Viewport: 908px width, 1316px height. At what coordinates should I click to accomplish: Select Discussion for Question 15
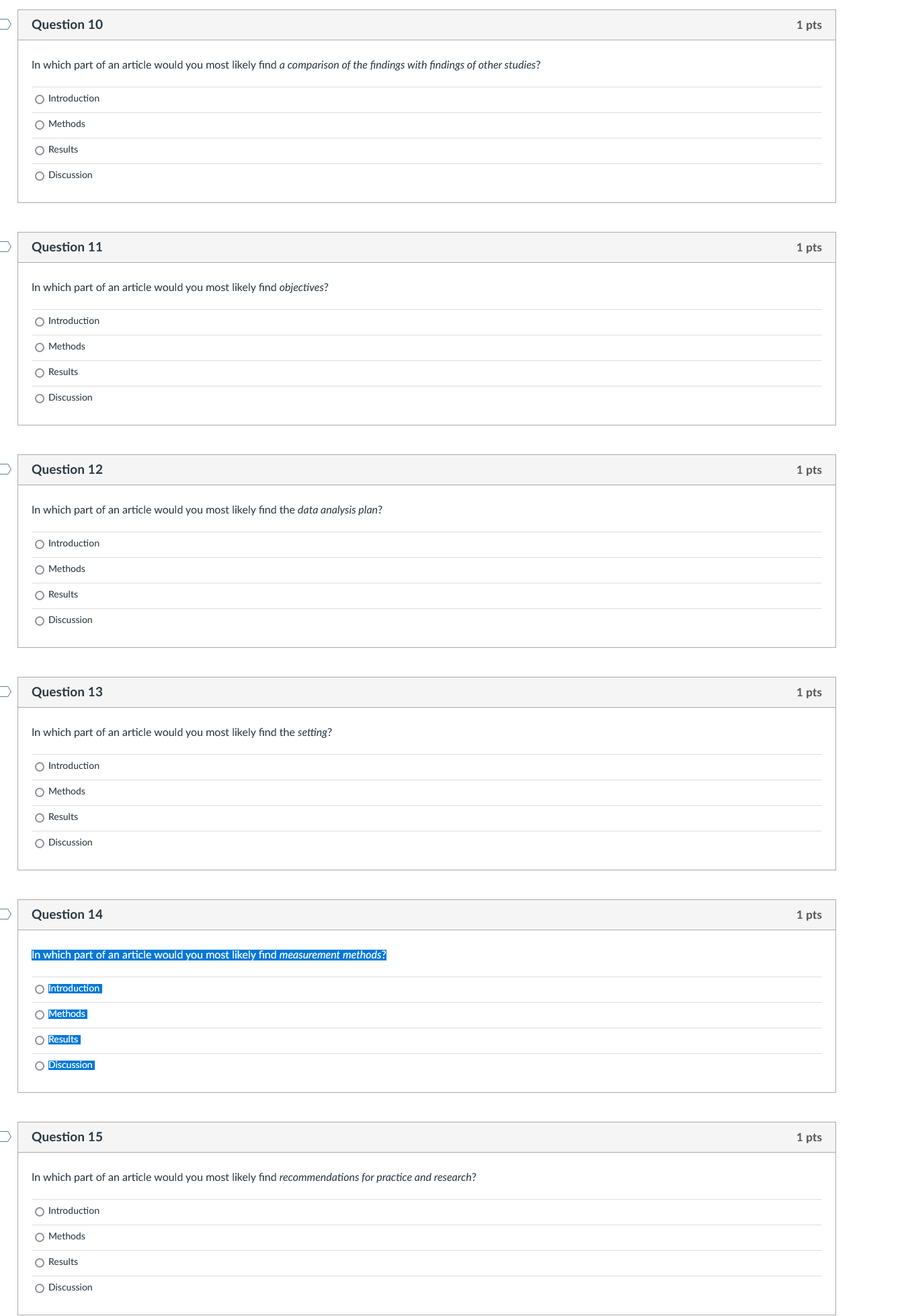pos(40,1288)
